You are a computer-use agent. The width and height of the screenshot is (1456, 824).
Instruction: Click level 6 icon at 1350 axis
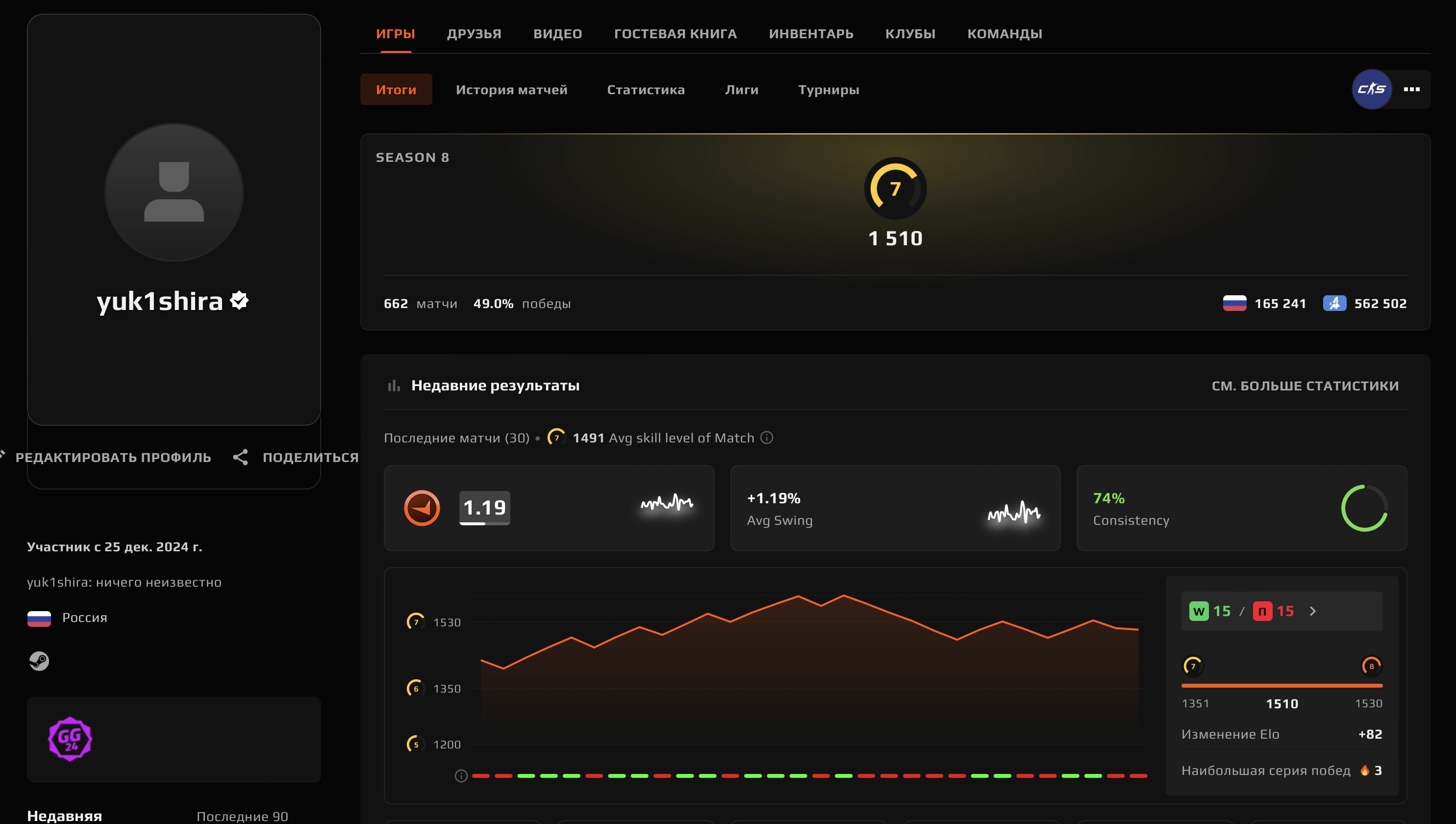click(416, 688)
